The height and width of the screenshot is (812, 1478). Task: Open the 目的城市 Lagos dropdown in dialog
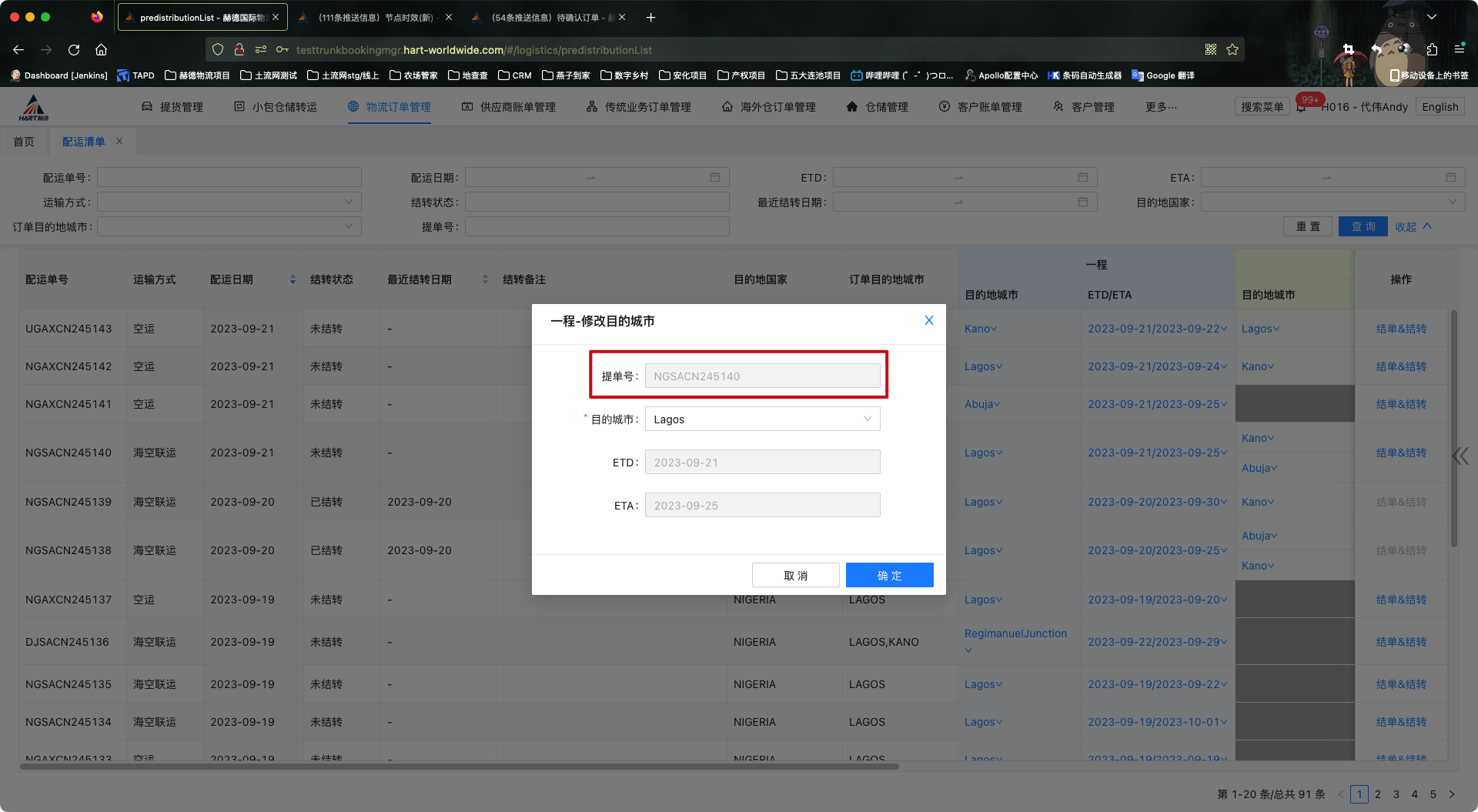(x=762, y=419)
